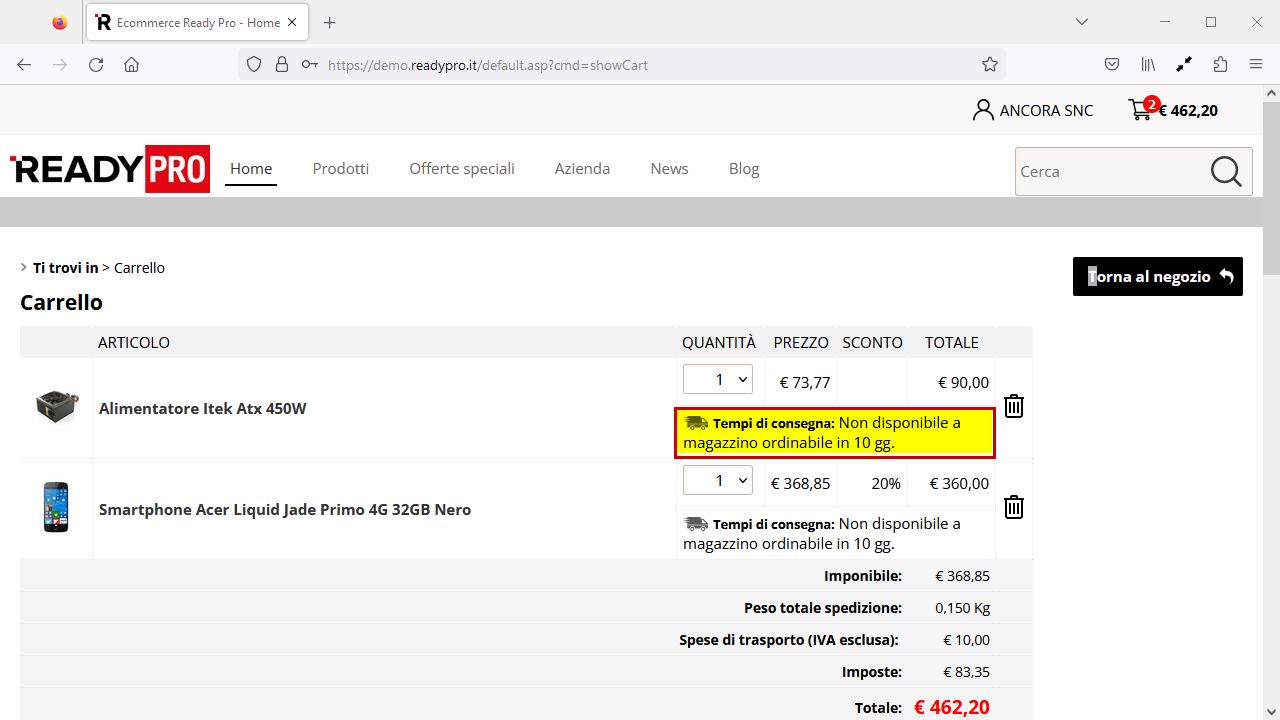Open quantity dropdown for Smartphone Acer

[x=717, y=480]
